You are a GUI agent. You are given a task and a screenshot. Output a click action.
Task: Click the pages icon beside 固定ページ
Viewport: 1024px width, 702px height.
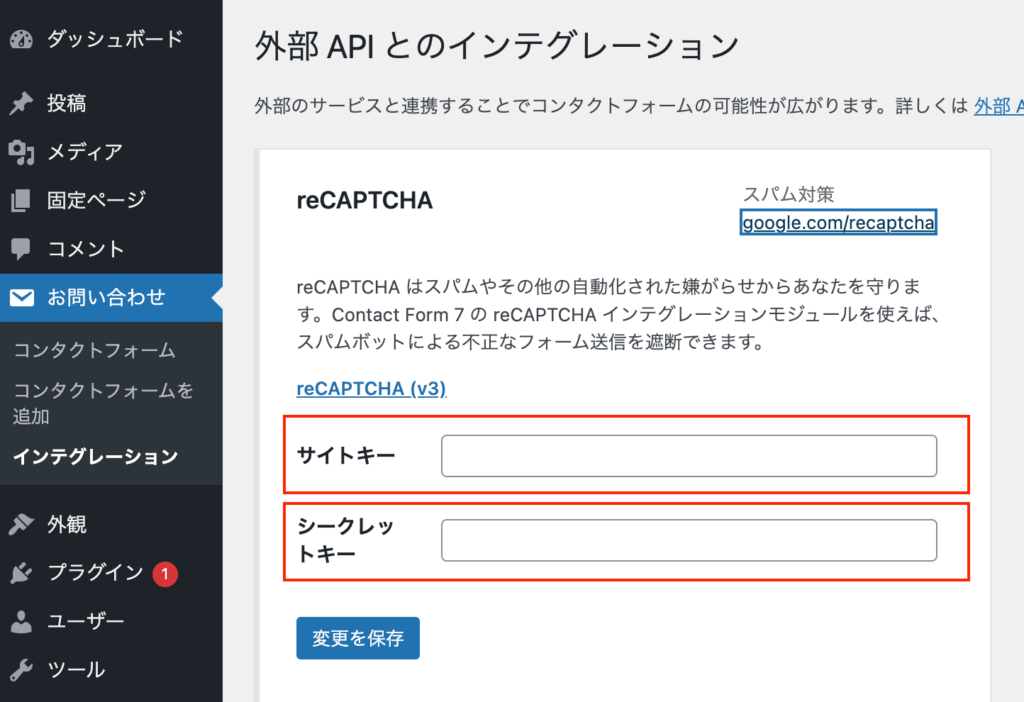pos(21,200)
